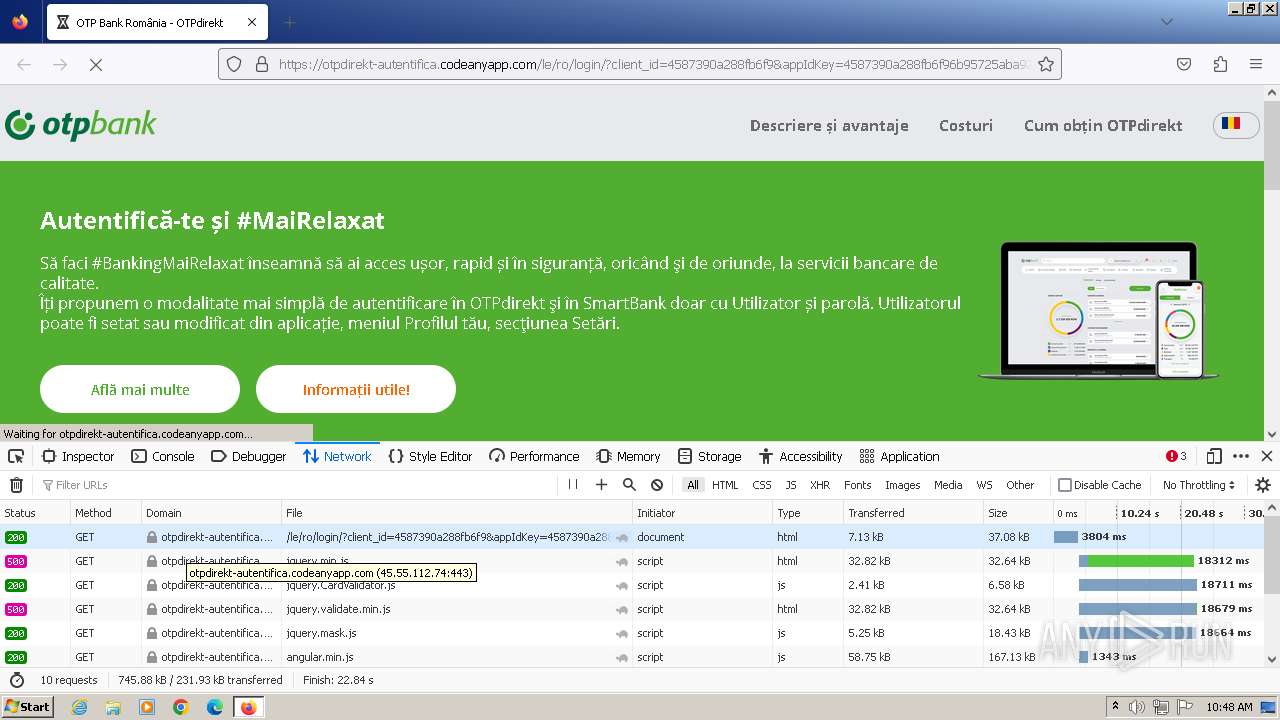This screenshot has width=1280, height=720.
Task: Toggle responsive design mode icon
Action: click(x=1214, y=456)
